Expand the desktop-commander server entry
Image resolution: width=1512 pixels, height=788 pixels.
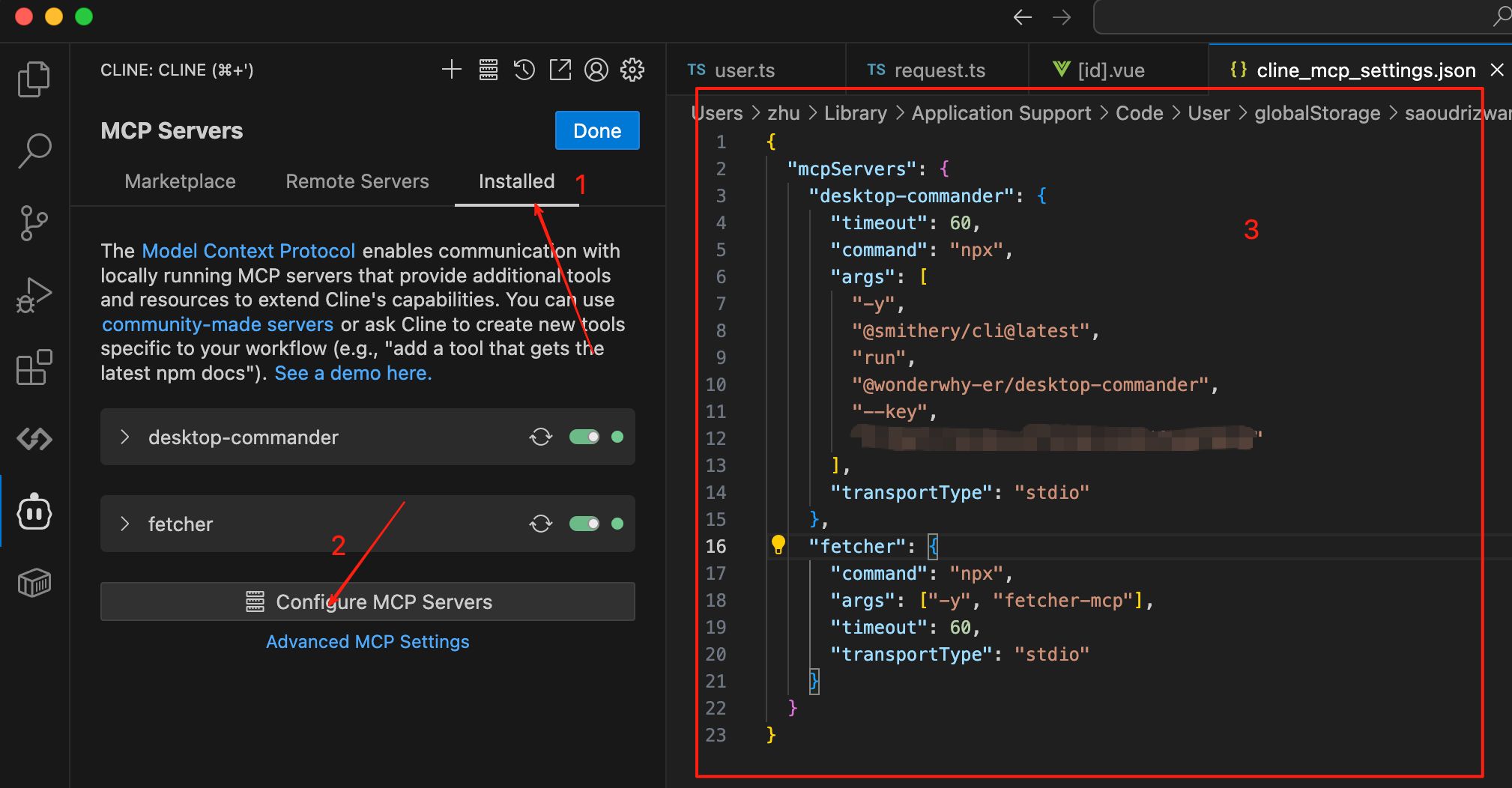coord(125,437)
